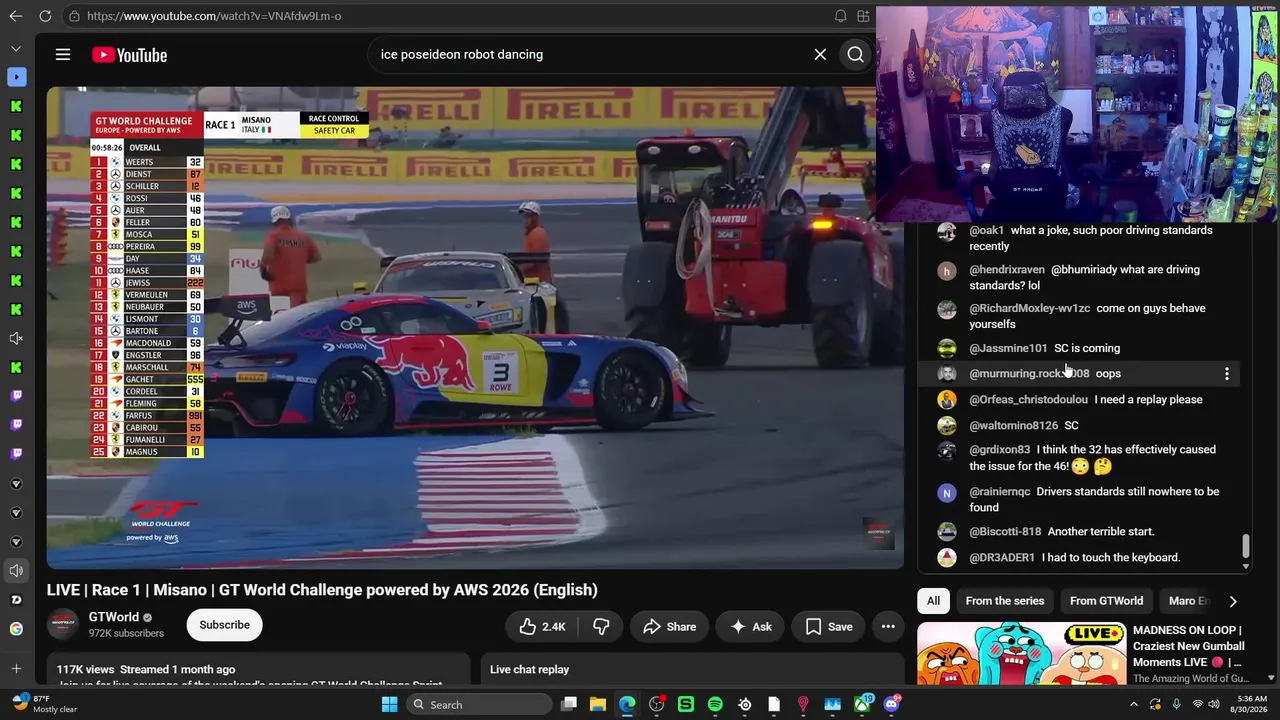Open Spotify from the taskbar
Screen dimensions: 1280x720
pyautogui.click(x=715, y=704)
